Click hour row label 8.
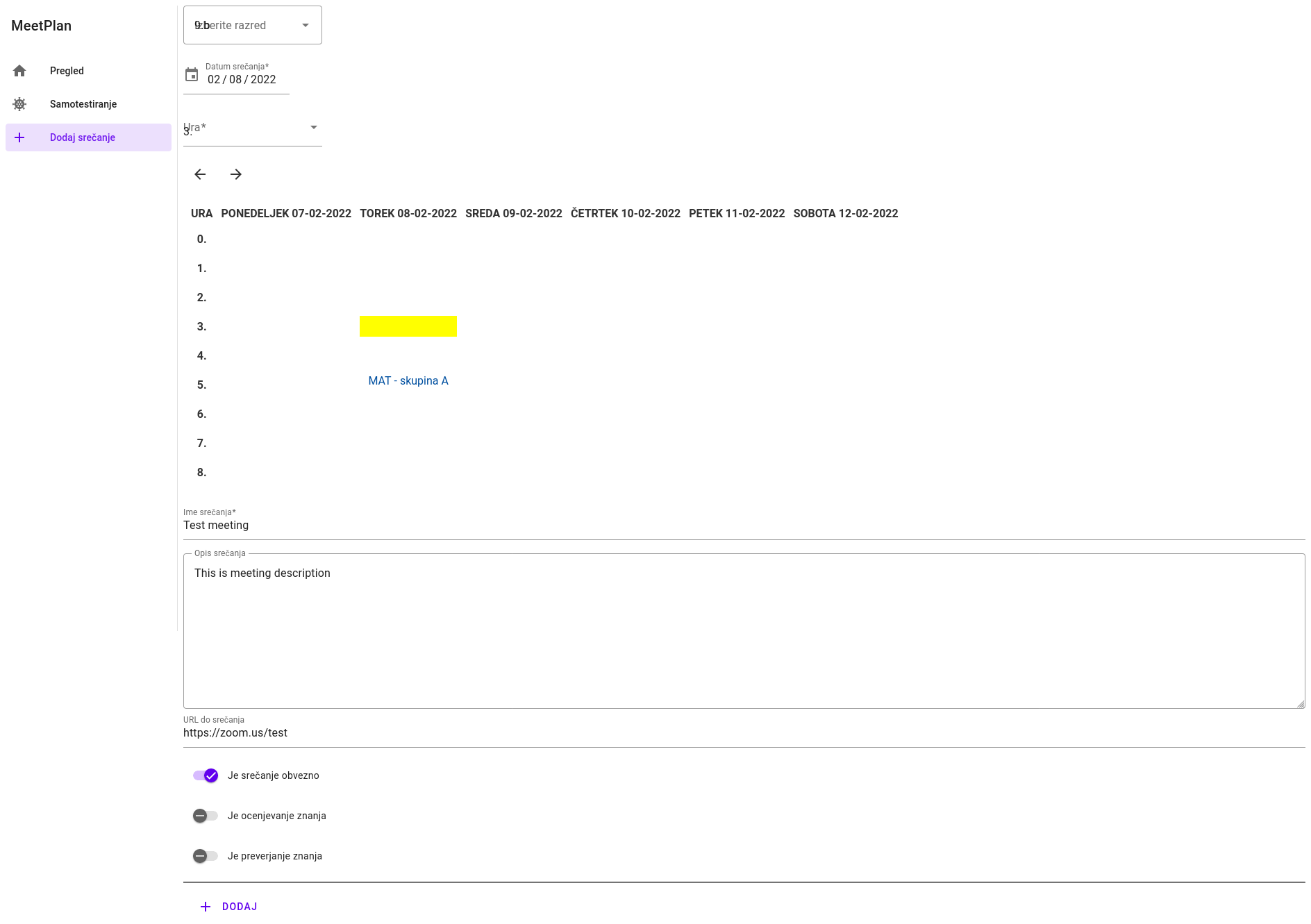Screen dimensions: 1311x924 (202, 473)
